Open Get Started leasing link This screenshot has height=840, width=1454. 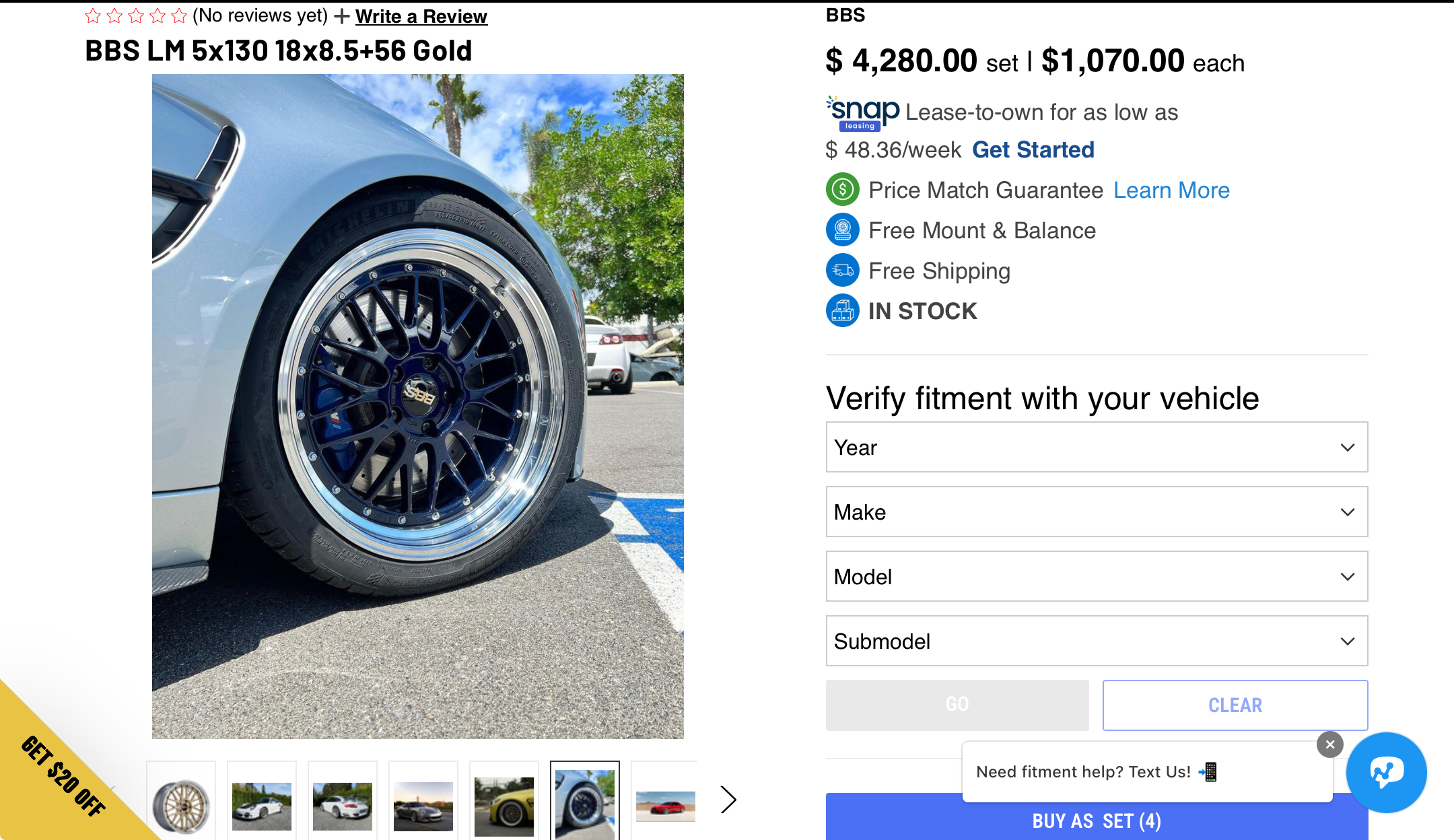pyautogui.click(x=1033, y=149)
